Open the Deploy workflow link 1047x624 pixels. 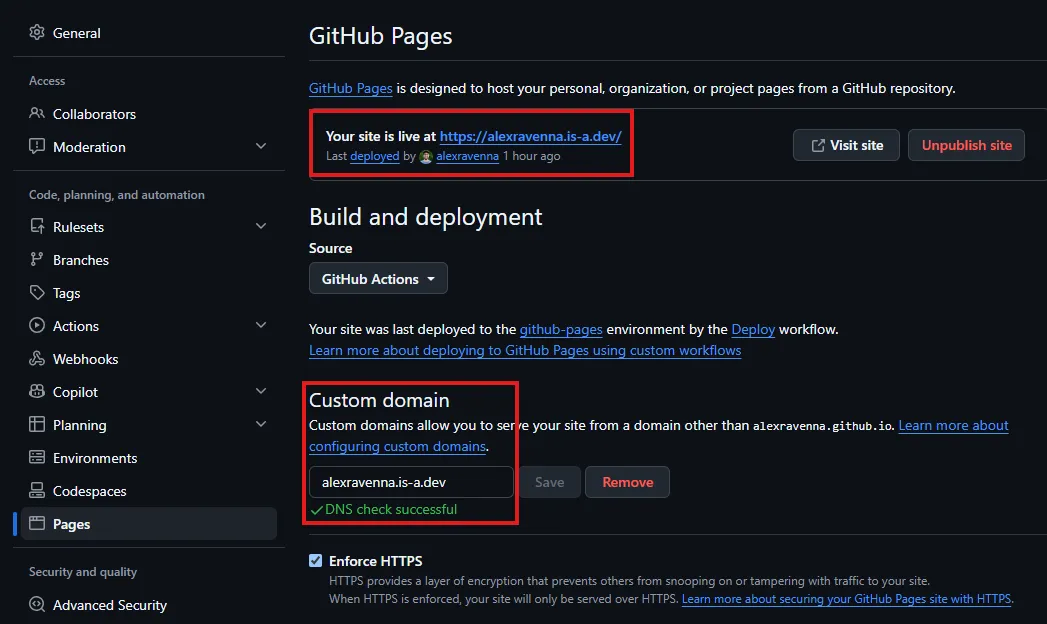[753, 329]
